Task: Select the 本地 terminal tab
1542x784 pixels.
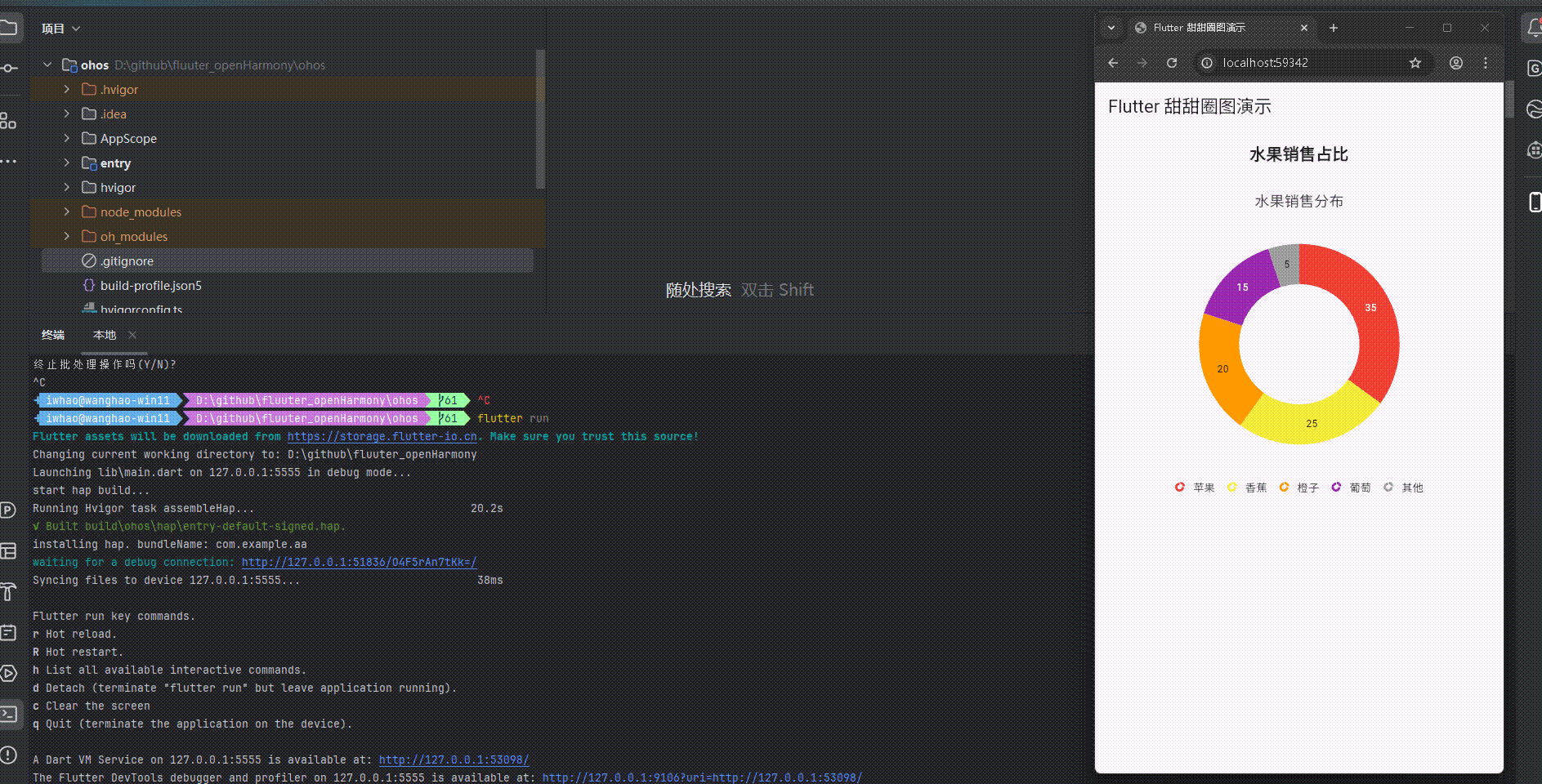Action: coord(105,335)
